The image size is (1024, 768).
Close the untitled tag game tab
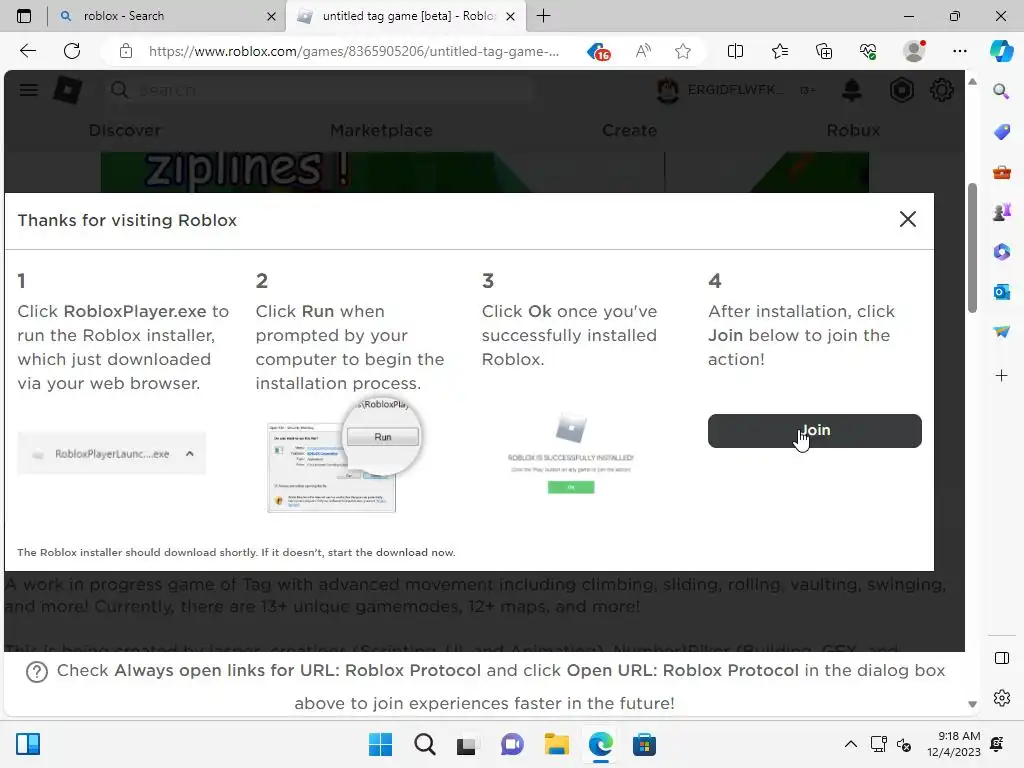511,16
